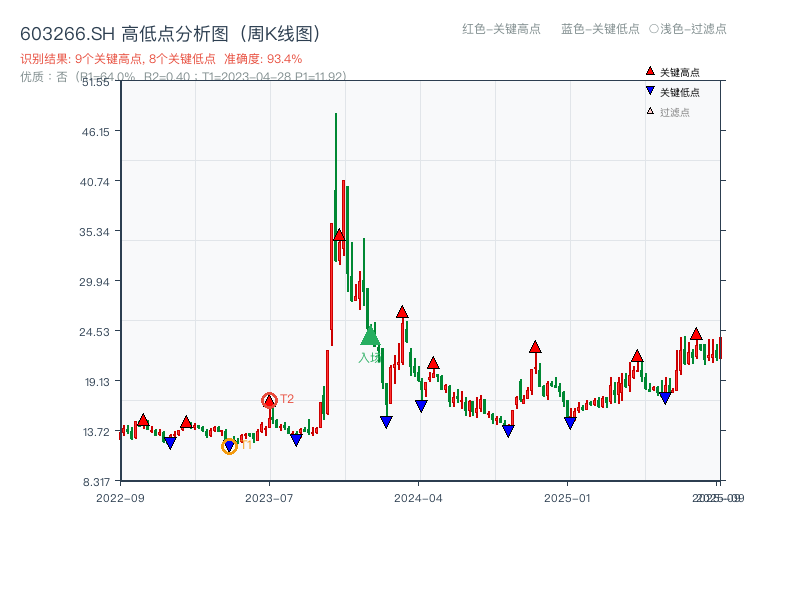
Task: Click the 603266.SH chart title
Action: (170, 31)
